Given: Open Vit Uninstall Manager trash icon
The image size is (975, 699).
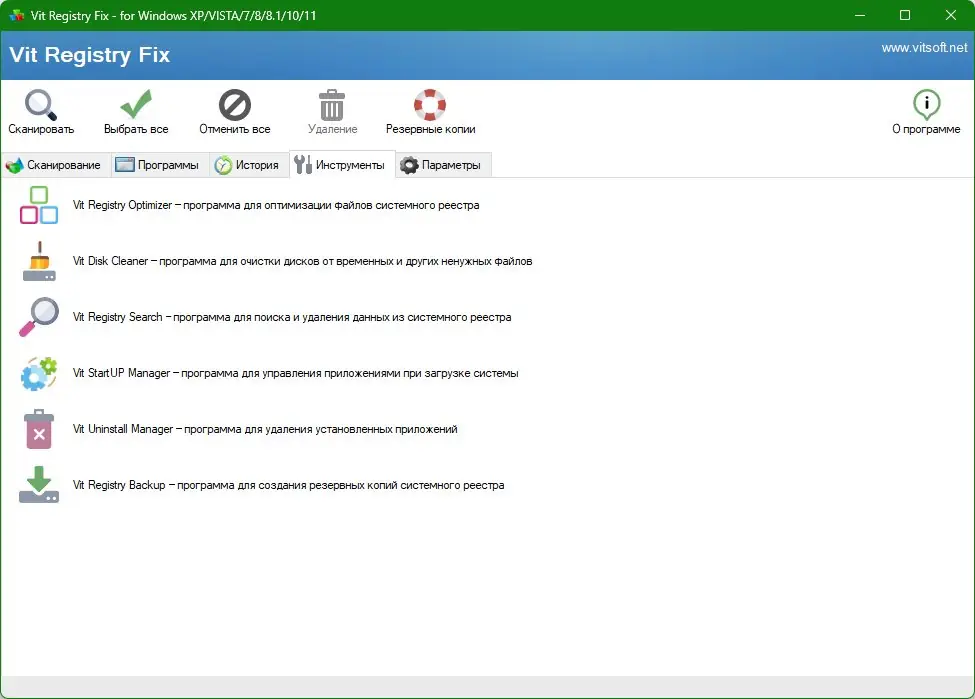Looking at the screenshot, I should pos(39,429).
